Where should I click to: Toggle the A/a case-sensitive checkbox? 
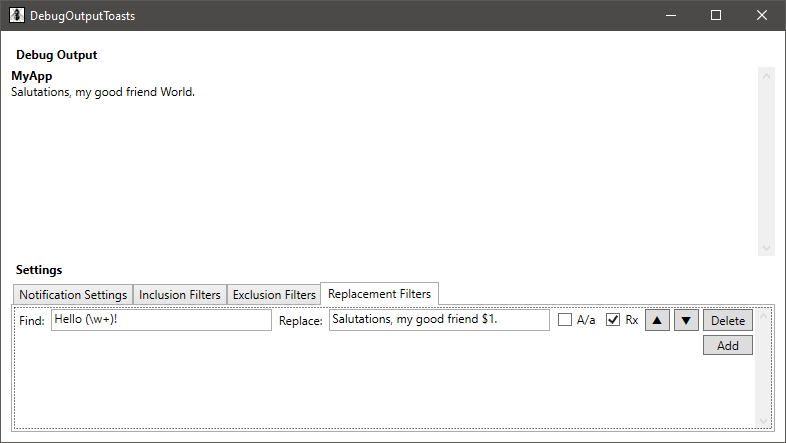pyautogui.click(x=565, y=320)
